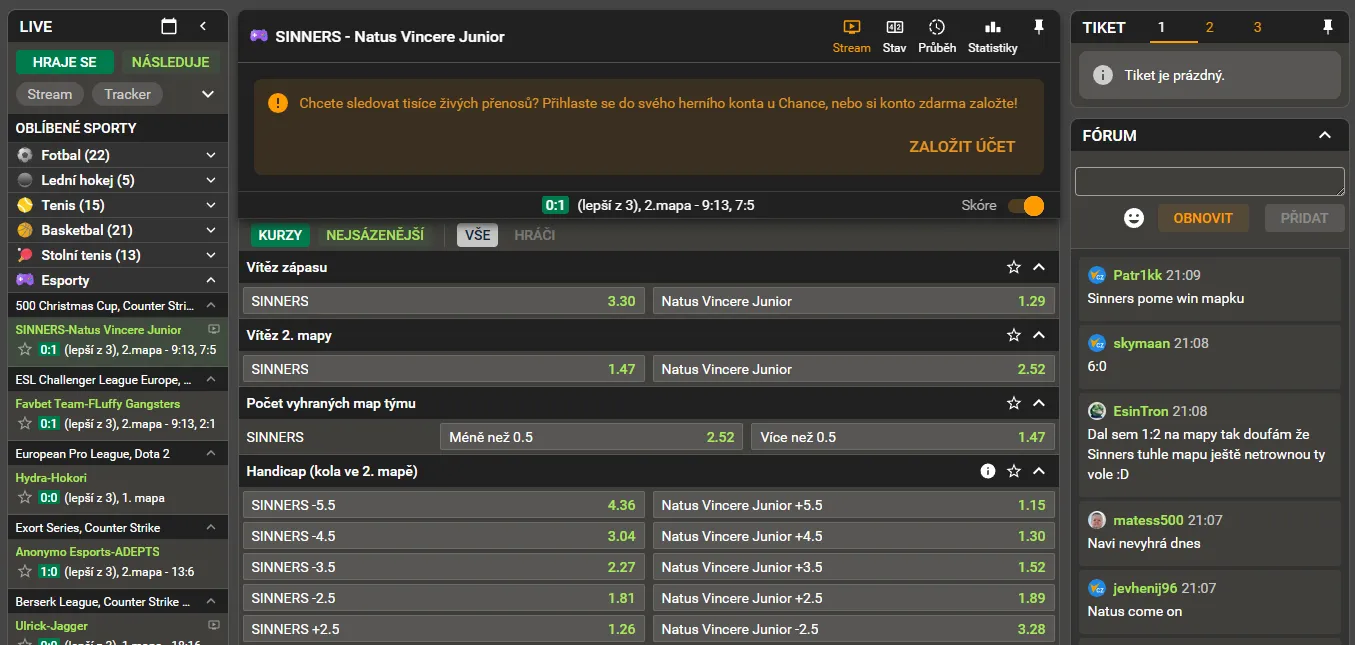Open the Ulrick-Jagger match
The height and width of the screenshot is (645, 1355).
(x=52, y=626)
